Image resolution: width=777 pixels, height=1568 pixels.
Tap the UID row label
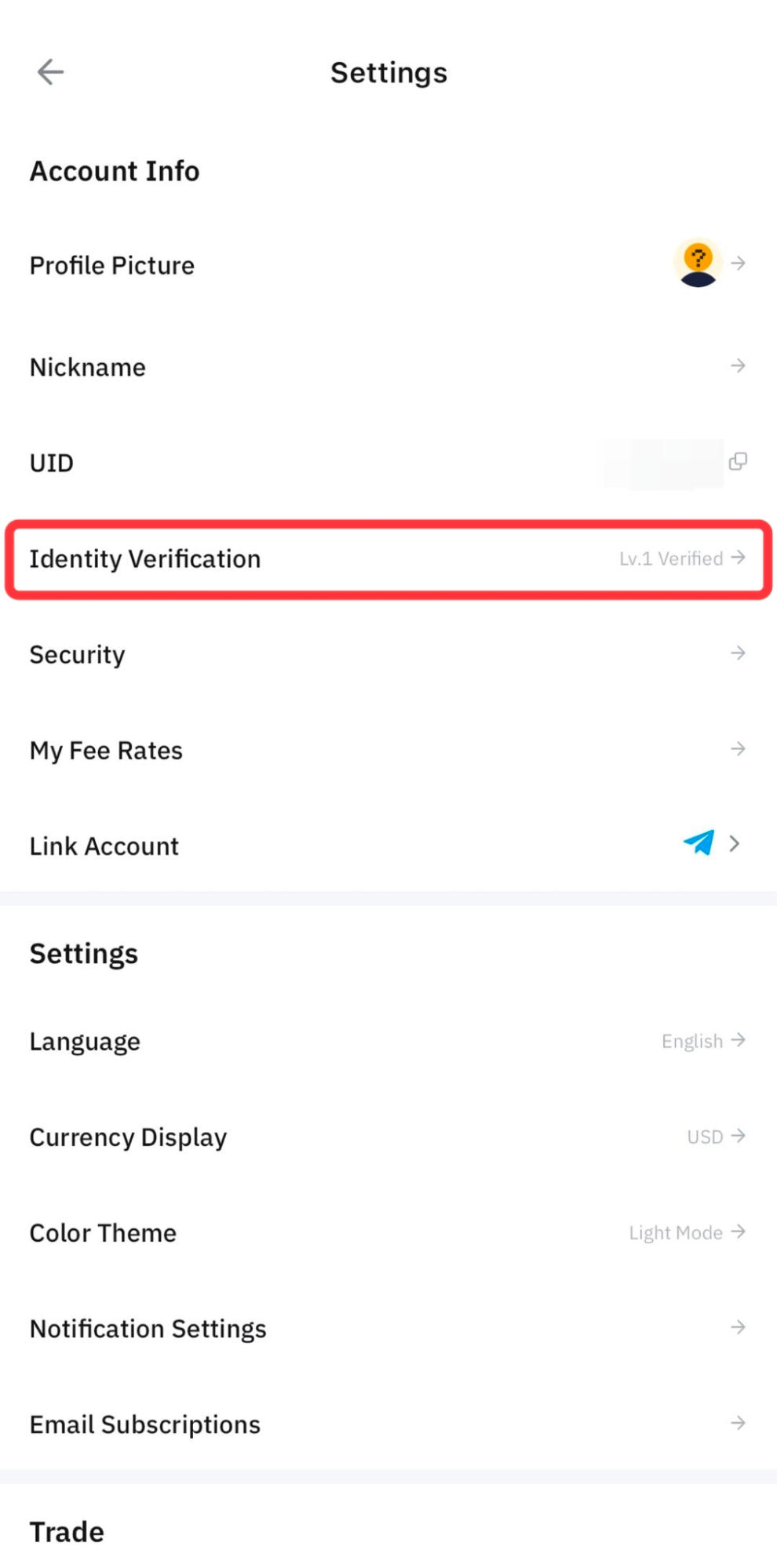pos(52,463)
